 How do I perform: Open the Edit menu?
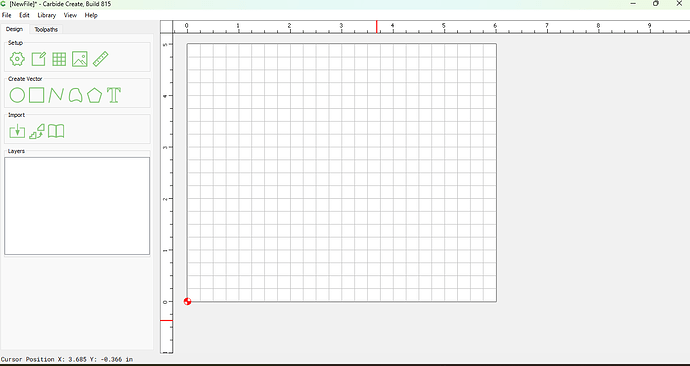pyautogui.click(x=24, y=15)
